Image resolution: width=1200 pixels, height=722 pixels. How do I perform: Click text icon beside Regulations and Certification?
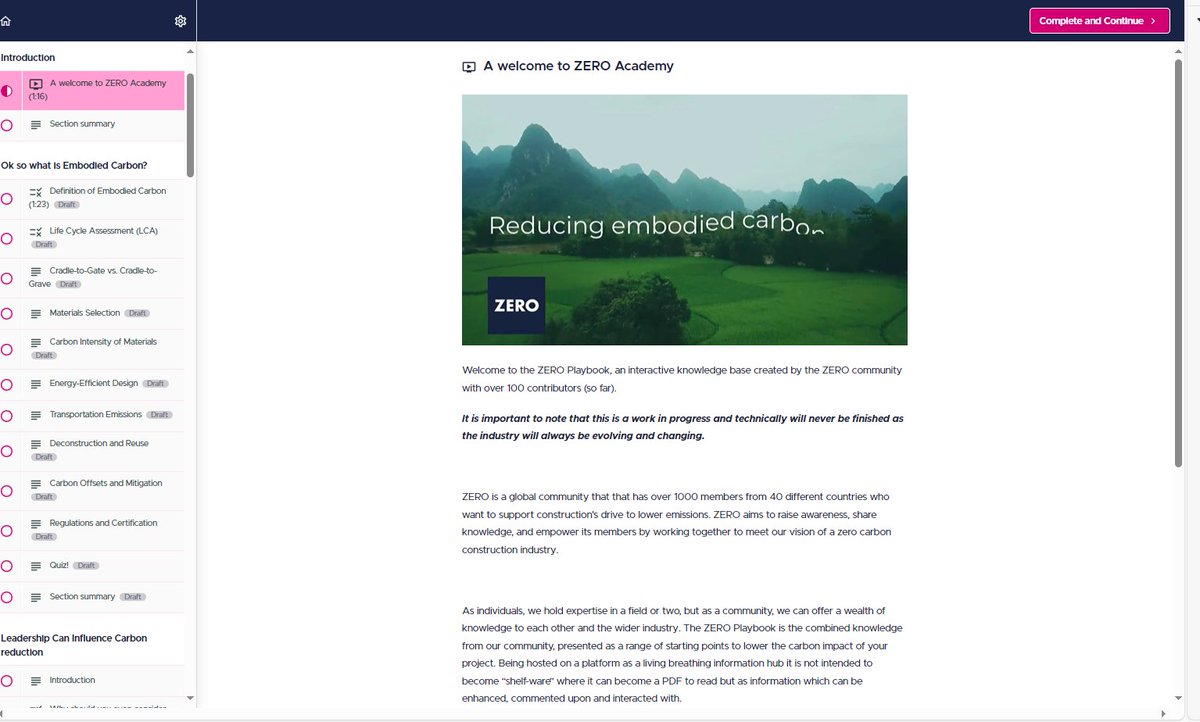(x=36, y=524)
